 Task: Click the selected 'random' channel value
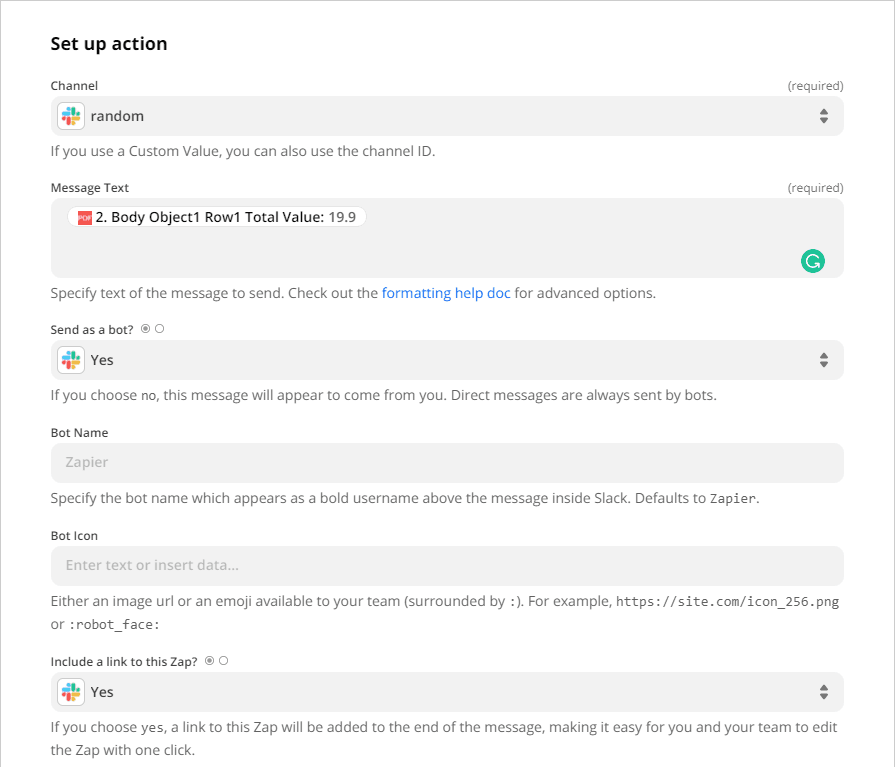pyautogui.click(x=117, y=116)
